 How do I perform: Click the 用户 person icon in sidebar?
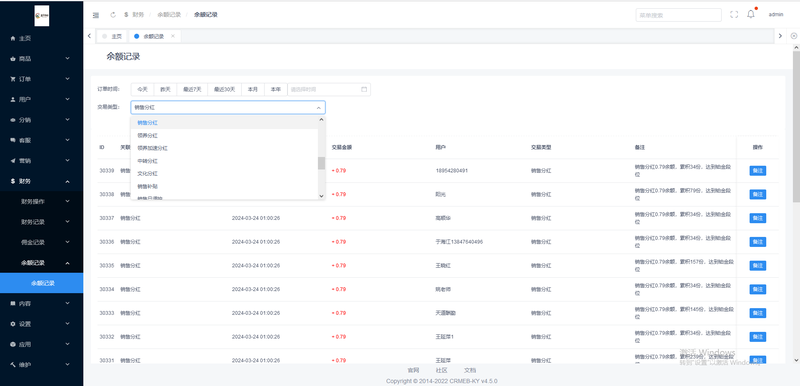pos(13,99)
